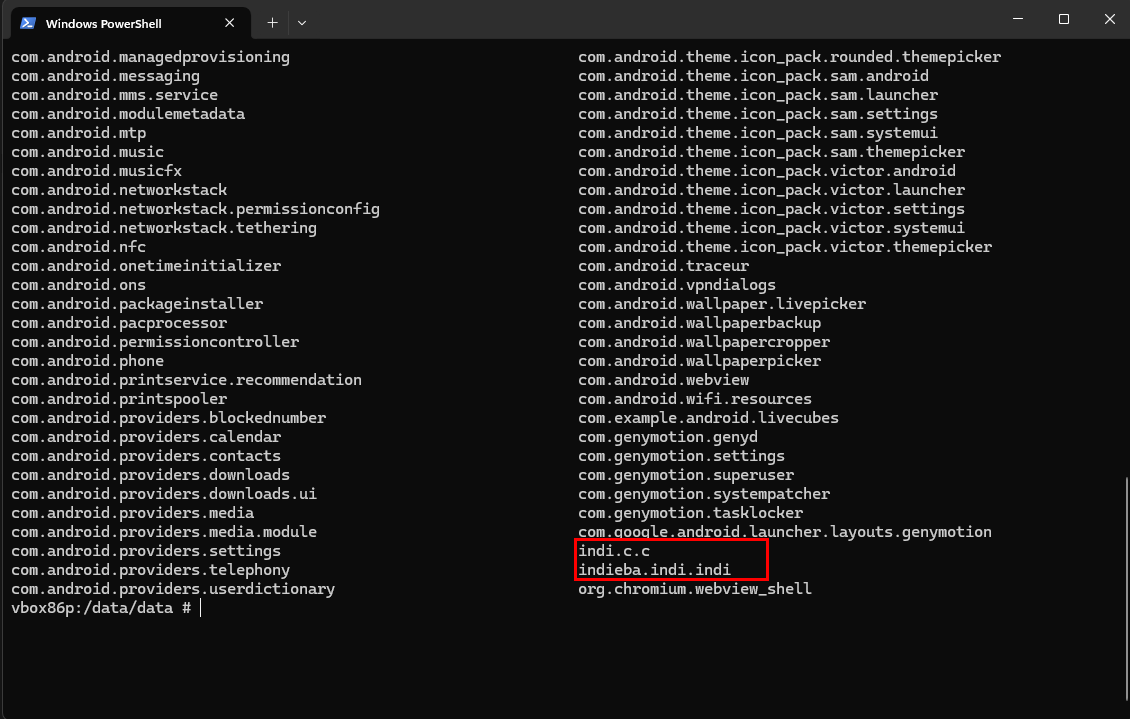
Task: Click the text com.android.providers.telephony
Action: [151, 570]
